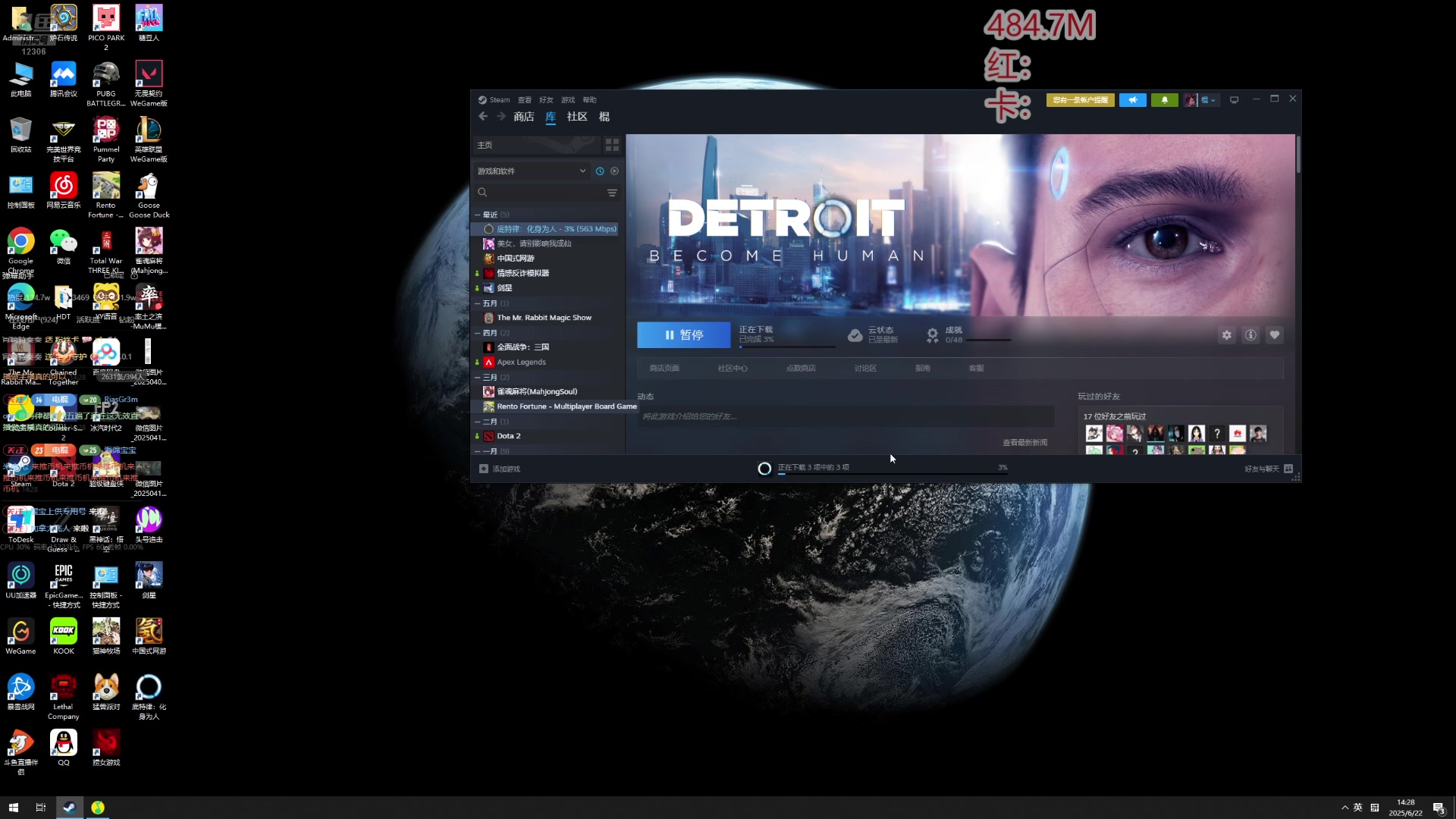Show game information icon

(x=1250, y=335)
